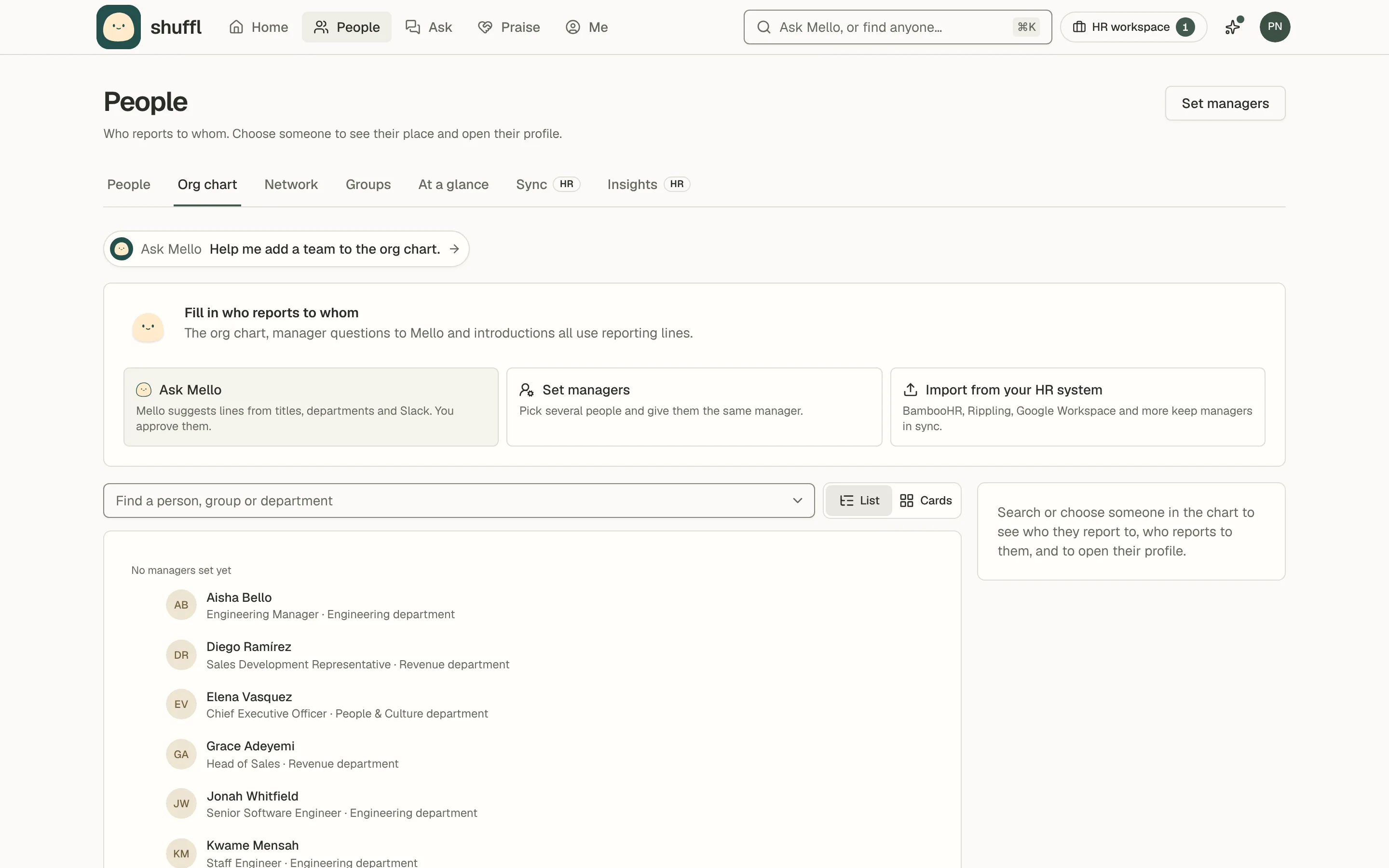This screenshot has width=1389, height=868.
Task: Select the Org chart tab
Action: [x=207, y=184]
